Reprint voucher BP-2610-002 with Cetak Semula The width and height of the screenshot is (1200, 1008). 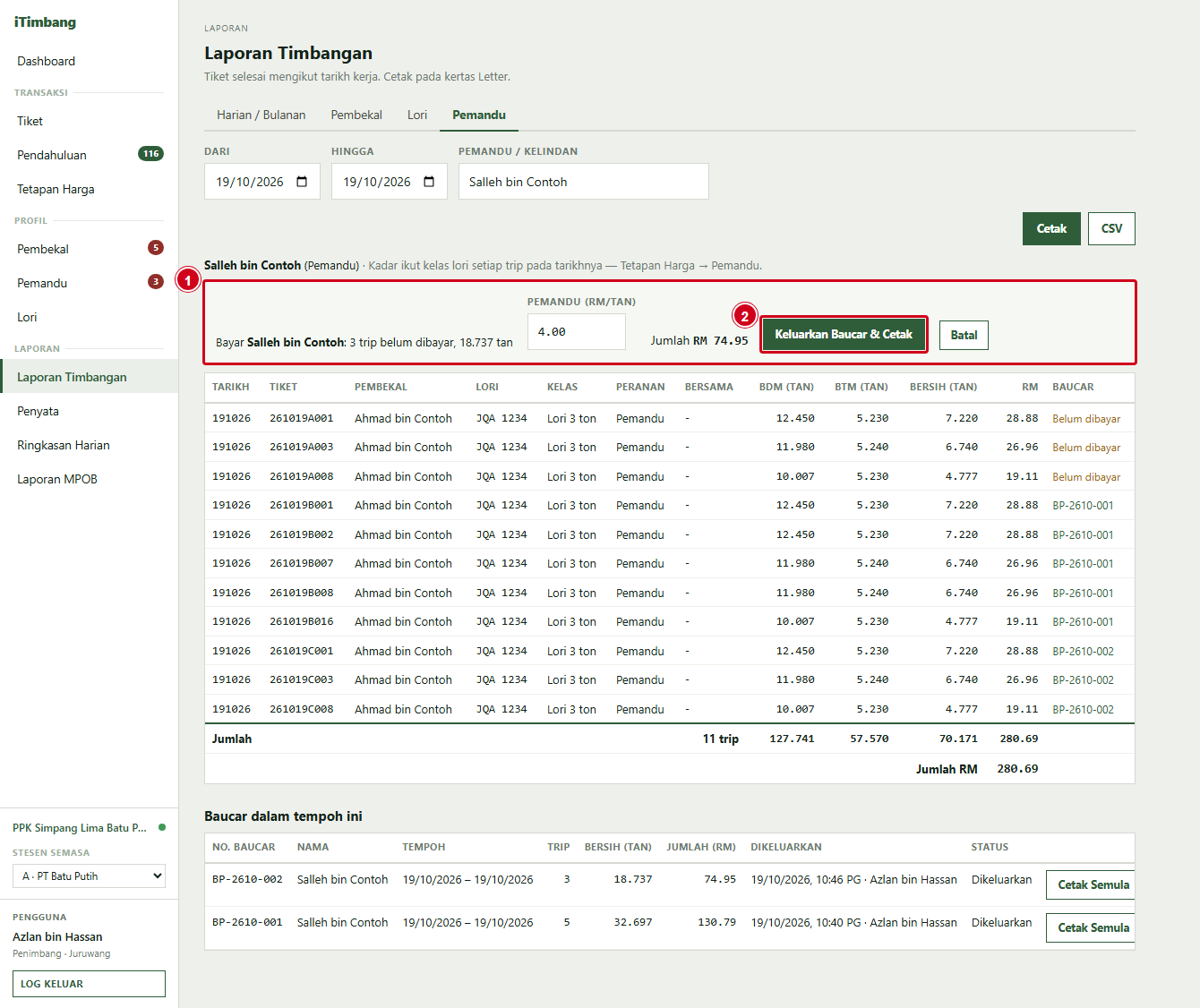point(1091,884)
